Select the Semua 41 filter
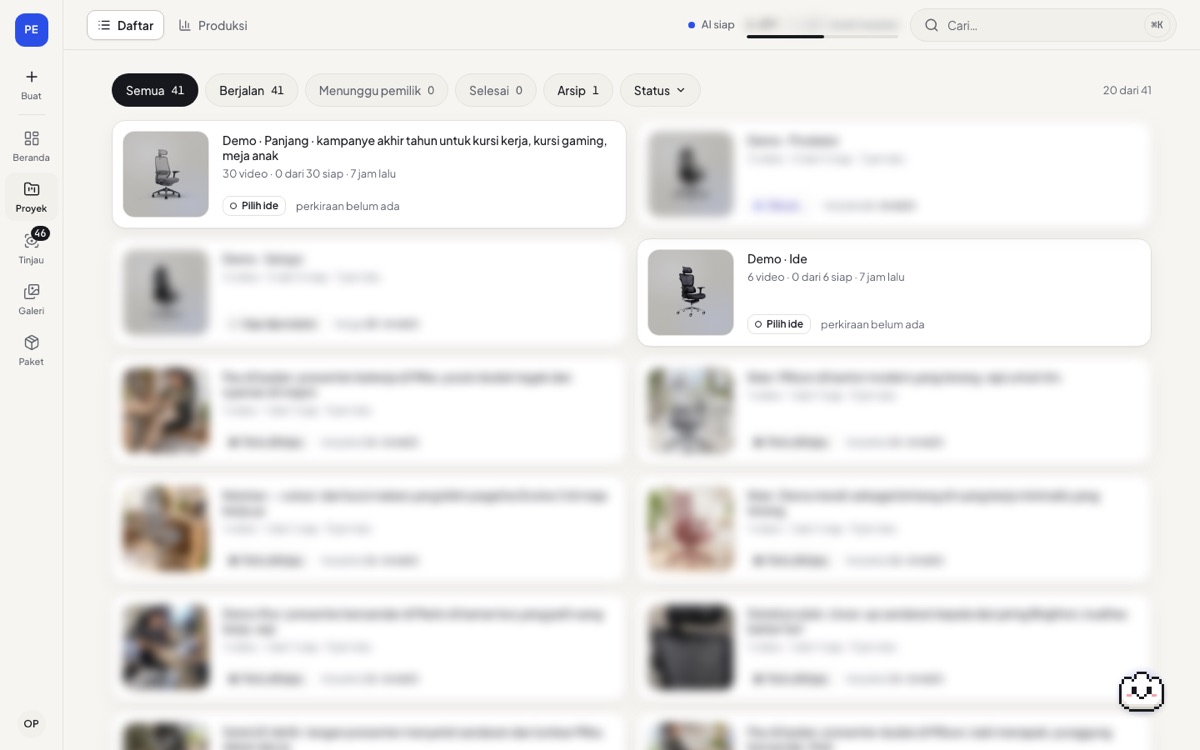This screenshot has width=1200, height=750. pyautogui.click(x=155, y=90)
